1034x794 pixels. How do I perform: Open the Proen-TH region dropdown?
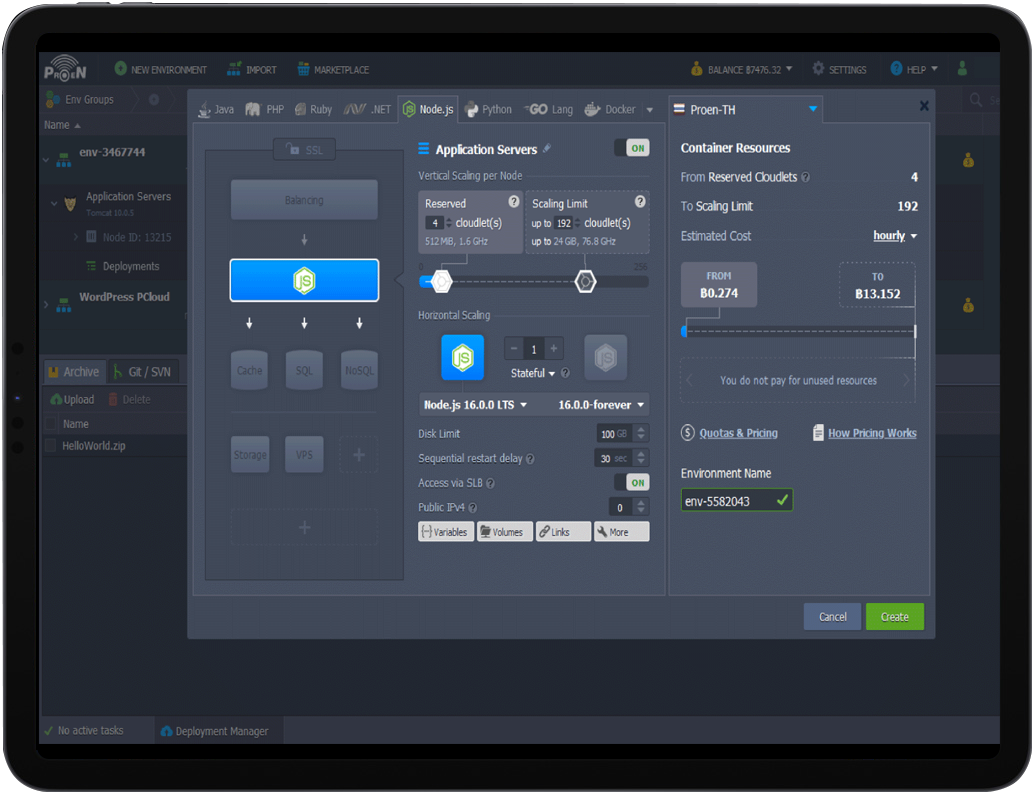(745, 109)
